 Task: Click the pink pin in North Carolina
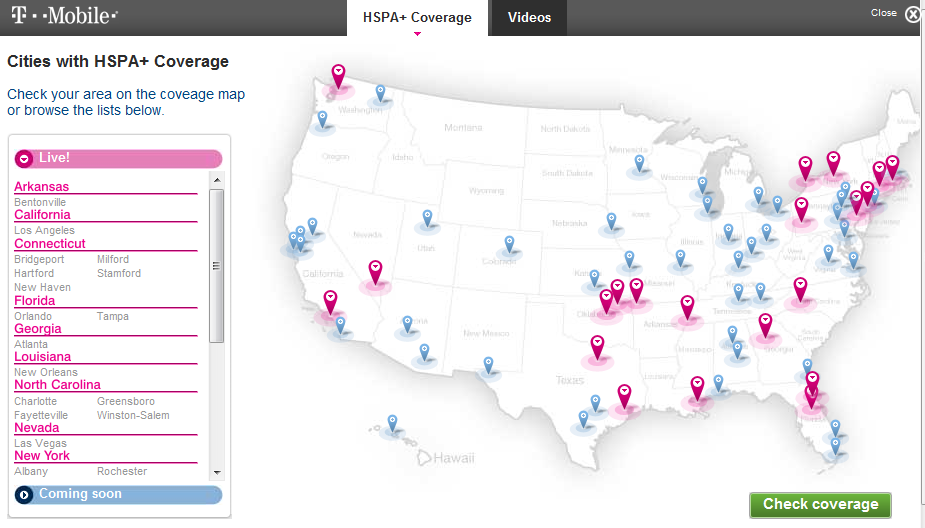[x=800, y=290]
